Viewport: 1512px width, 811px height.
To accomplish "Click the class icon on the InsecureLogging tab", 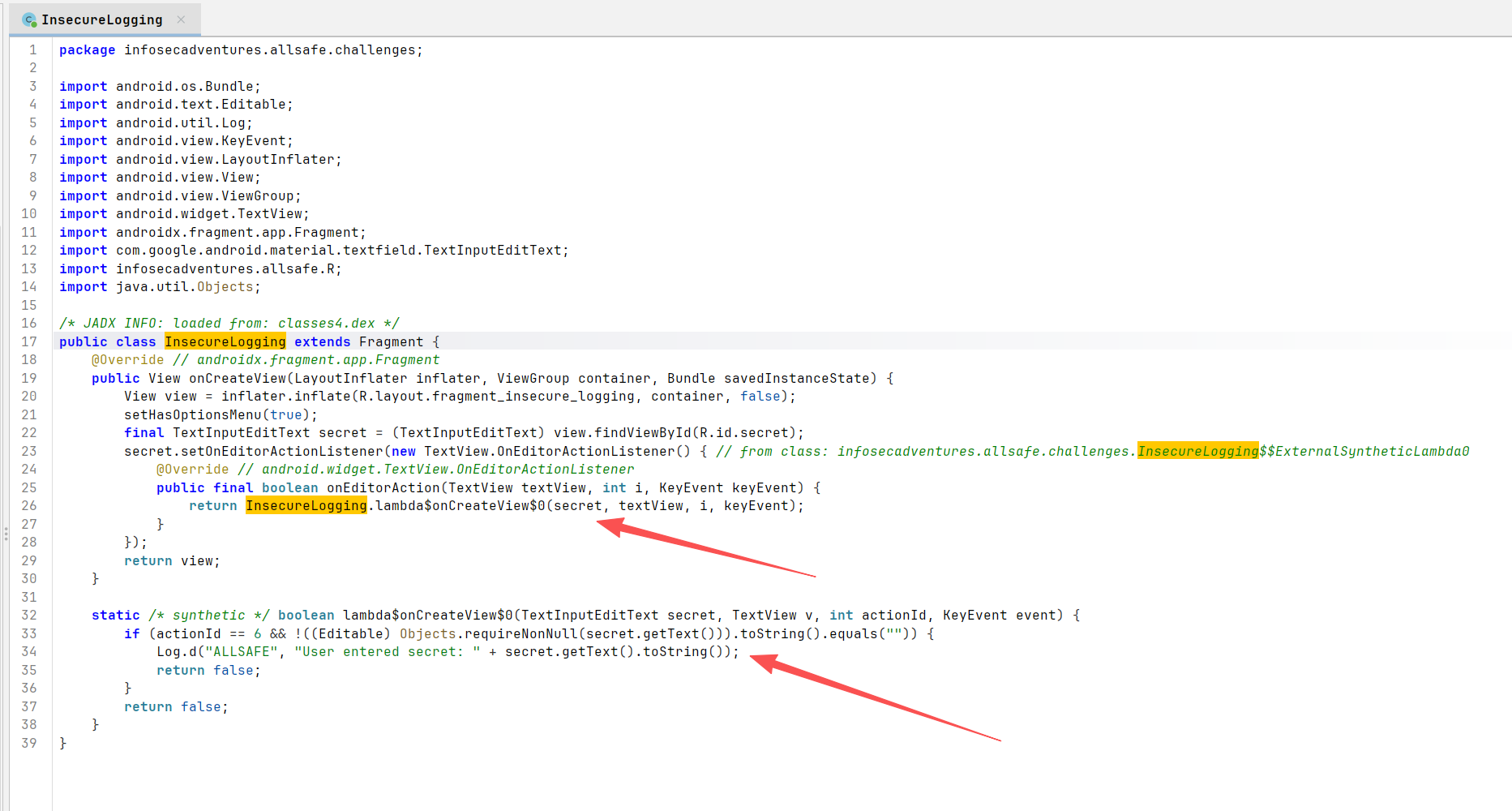I will [x=29, y=19].
